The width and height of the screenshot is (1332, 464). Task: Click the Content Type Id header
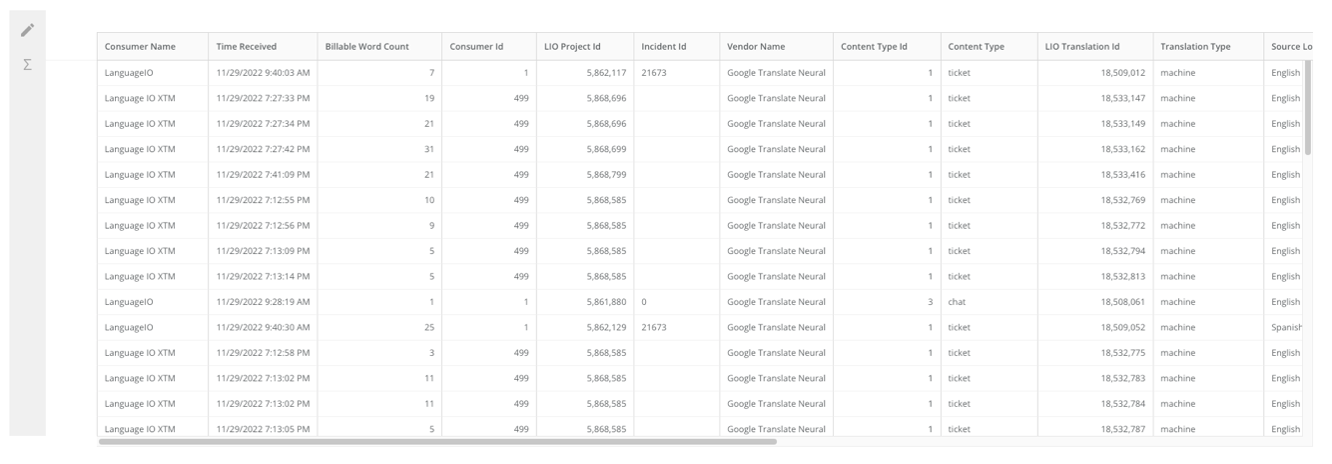click(x=874, y=47)
